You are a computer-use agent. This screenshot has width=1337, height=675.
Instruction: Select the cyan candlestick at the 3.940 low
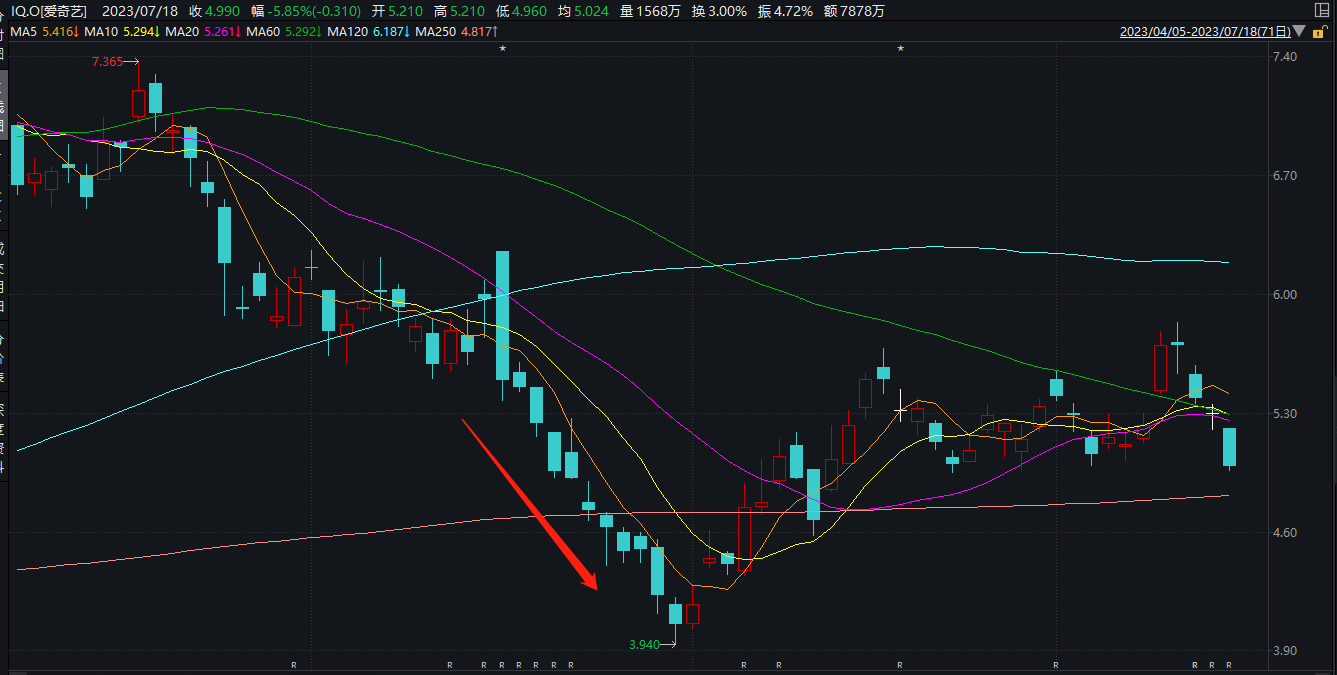[675, 614]
